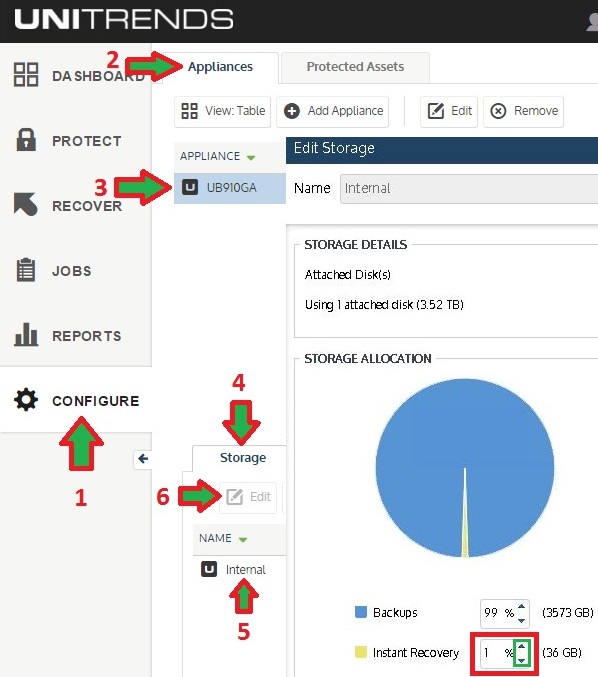Open the Jobs clipboard icon

[x=26, y=270]
